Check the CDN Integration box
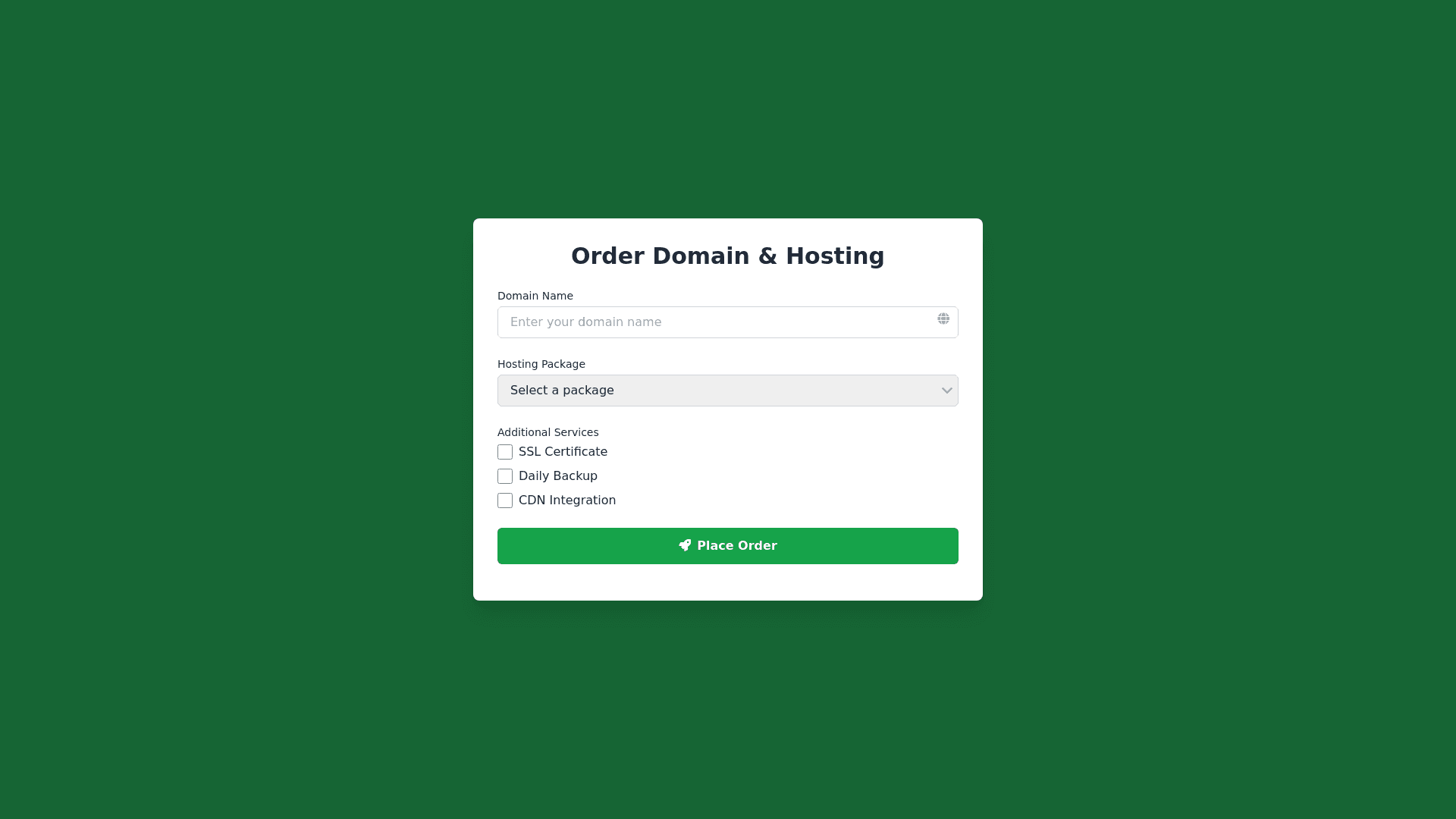The width and height of the screenshot is (1456, 819). point(505,500)
